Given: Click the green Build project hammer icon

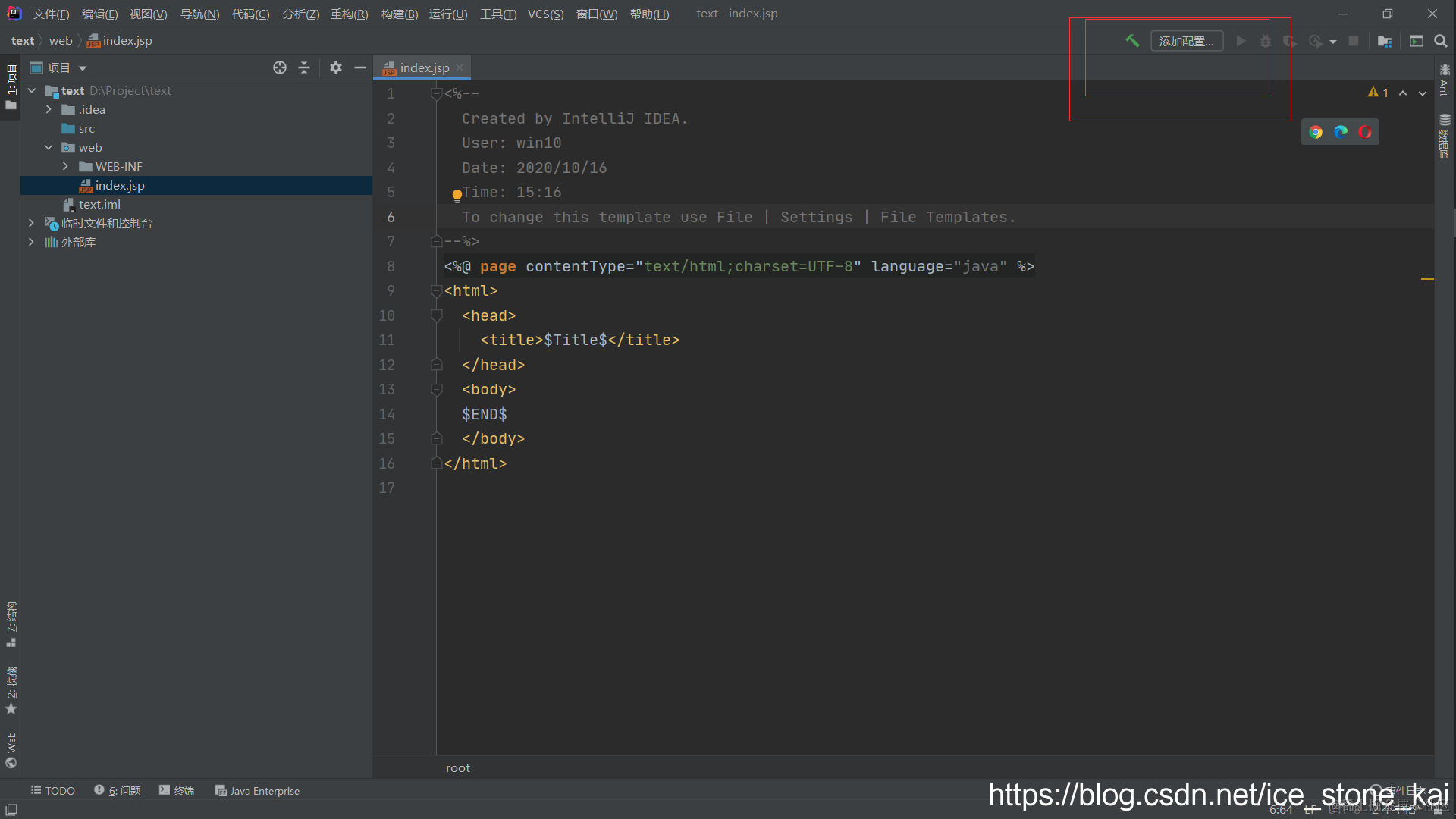Looking at the screenshot, I should click(x=1131, y=41).
